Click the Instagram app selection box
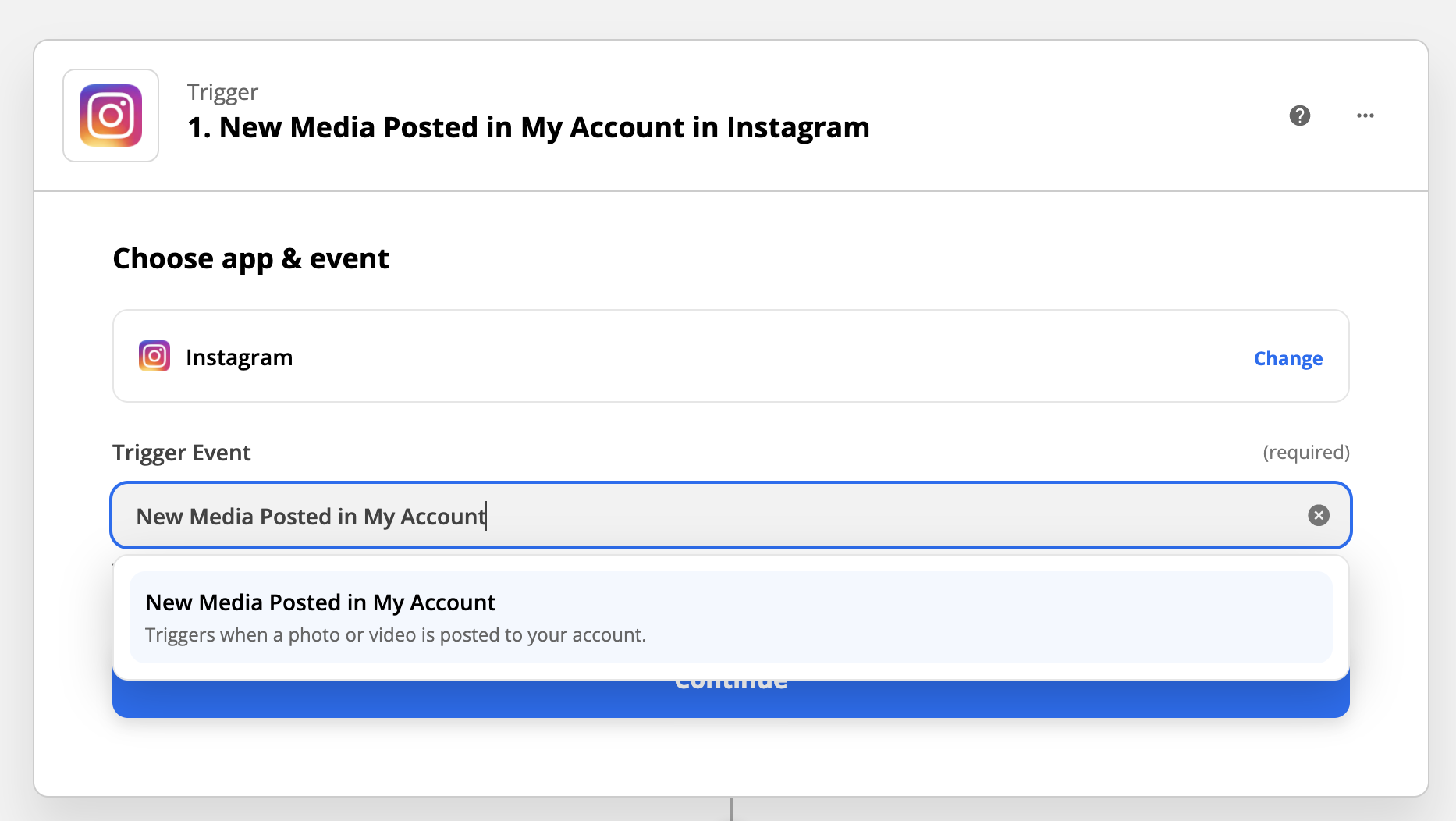This screenshot has height=821, width=1456. tap(731, 356)
